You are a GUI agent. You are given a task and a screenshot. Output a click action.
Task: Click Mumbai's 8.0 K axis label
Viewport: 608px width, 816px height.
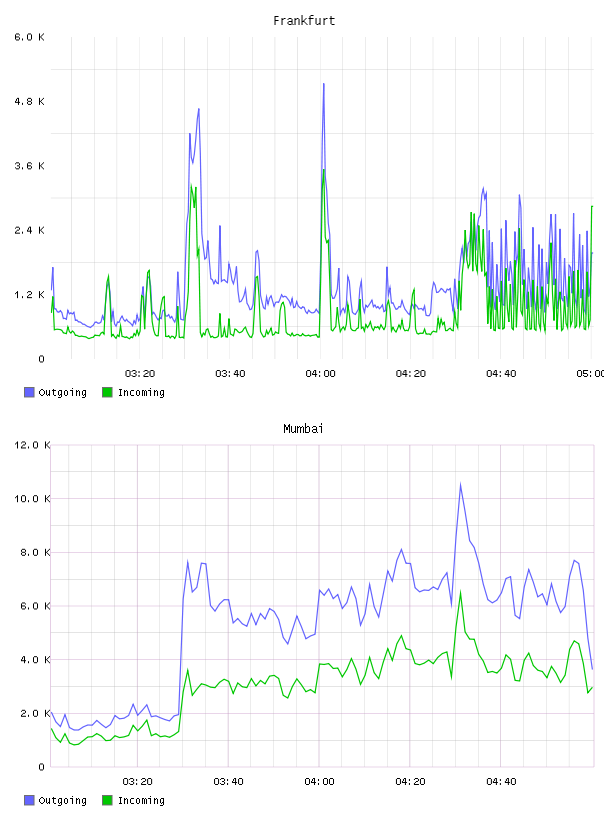coord(35,552)
